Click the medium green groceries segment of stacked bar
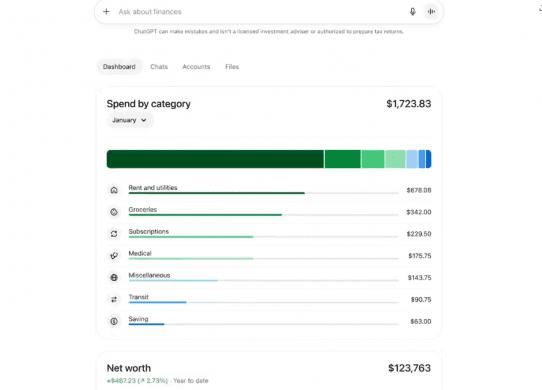542x390 pixels. click(x=343, y=159)
